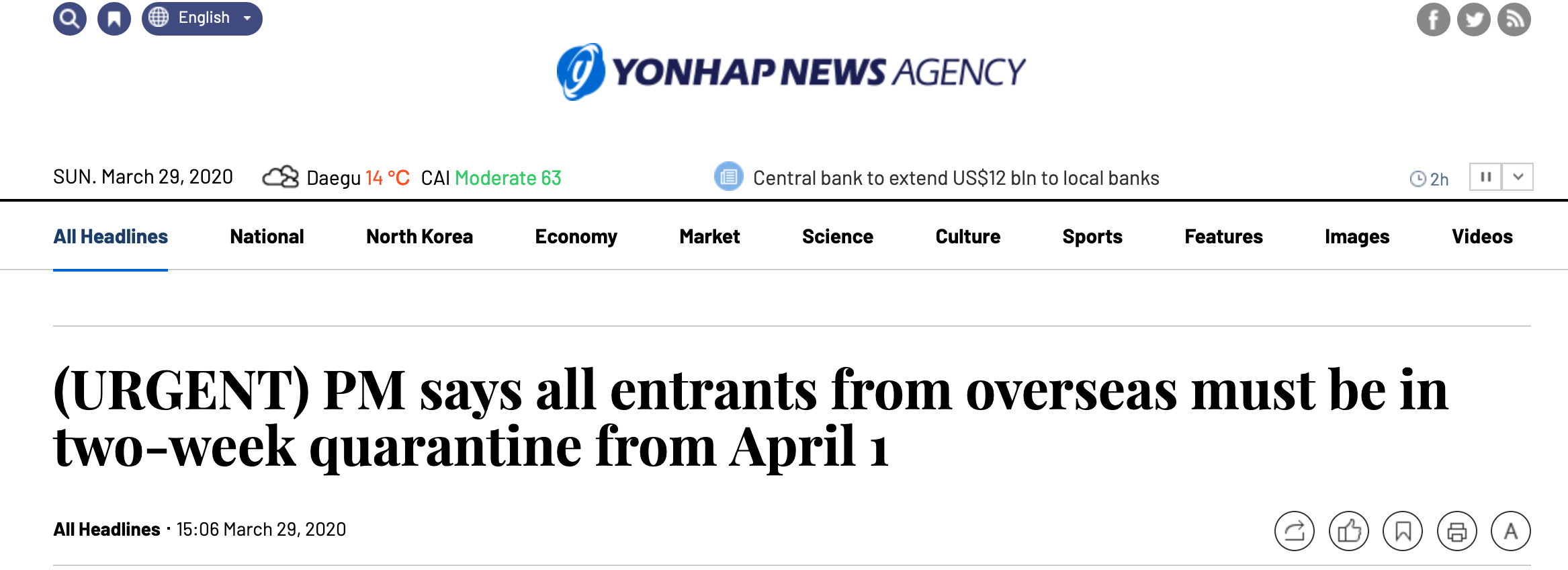Like the article with the thumbs-up icon
The image size is (1568, 570).
point(1348,531)
